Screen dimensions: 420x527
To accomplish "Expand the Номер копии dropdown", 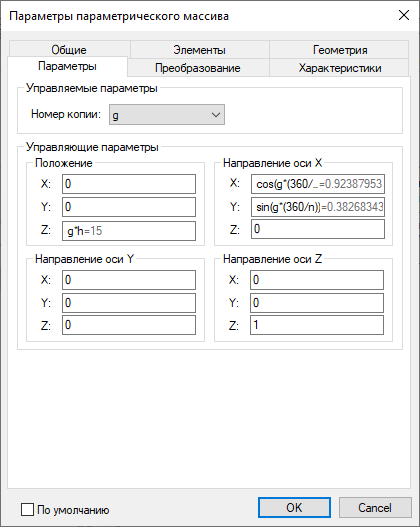I will click(167, 115).
